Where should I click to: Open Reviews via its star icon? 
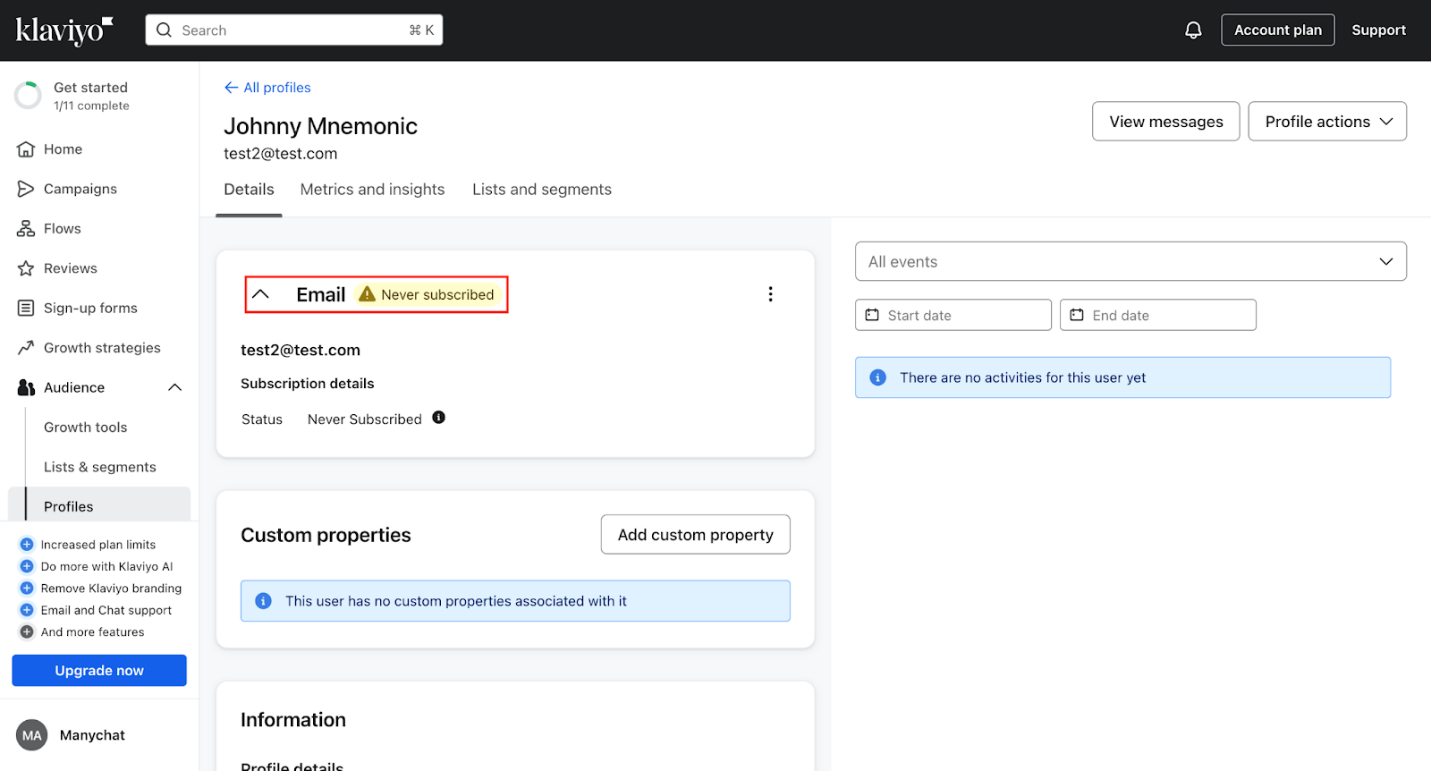pyautogui.click(x=27, y=268)
